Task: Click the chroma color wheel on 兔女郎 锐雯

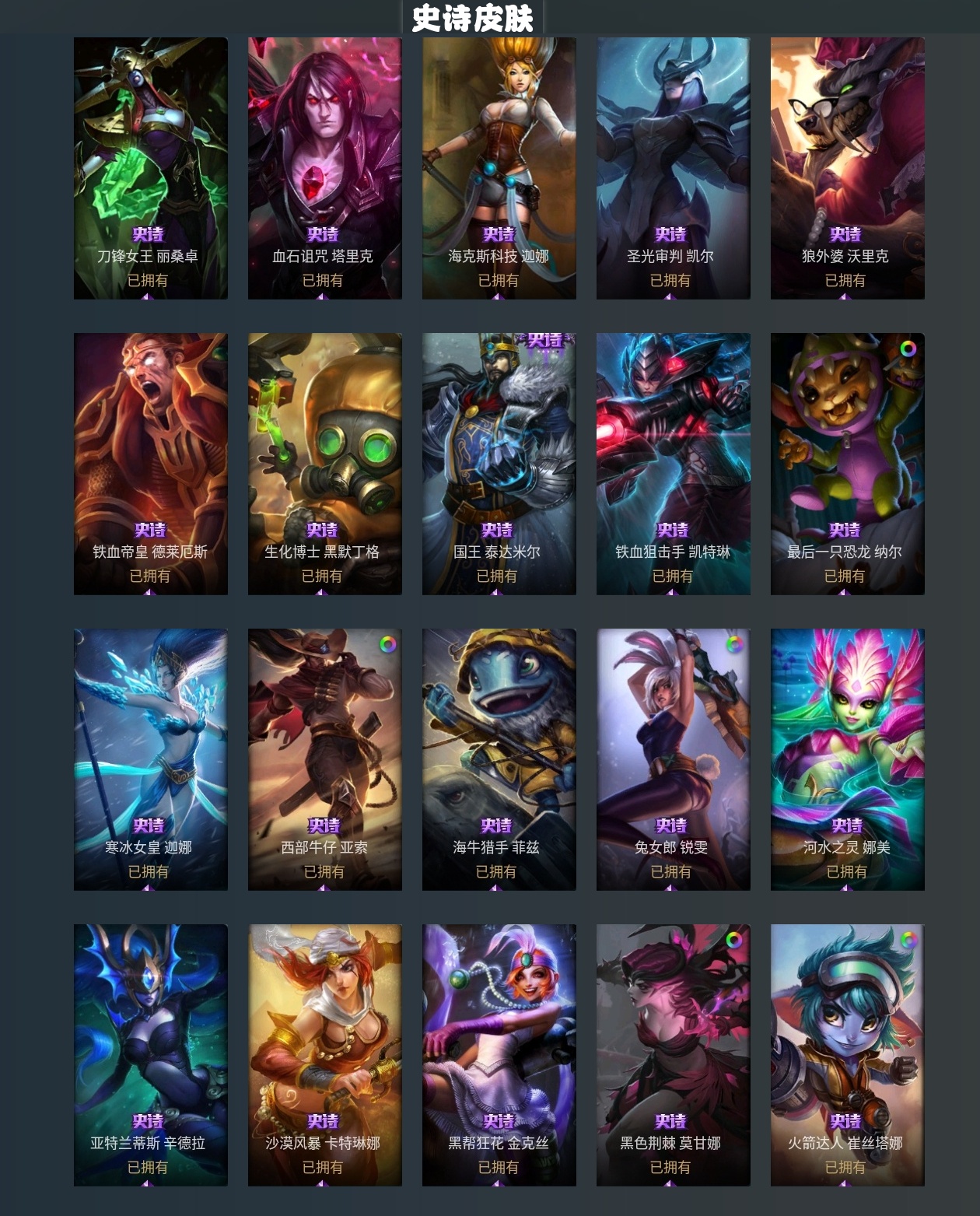Action: pyautogui.click(x=734, y=644)
